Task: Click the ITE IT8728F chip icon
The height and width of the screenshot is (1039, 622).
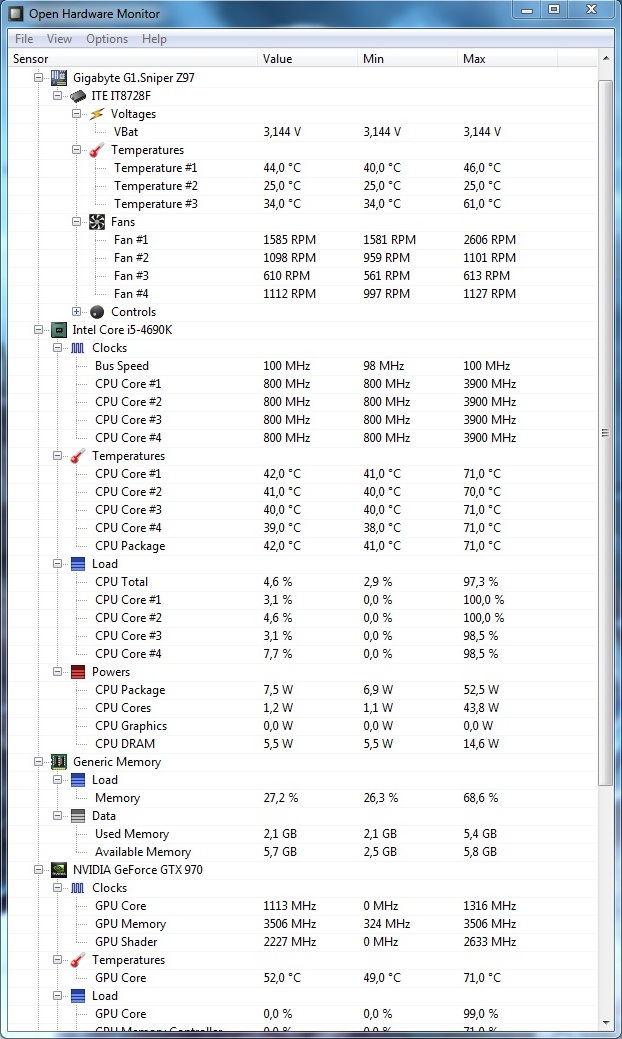Action: click(78, 96)
